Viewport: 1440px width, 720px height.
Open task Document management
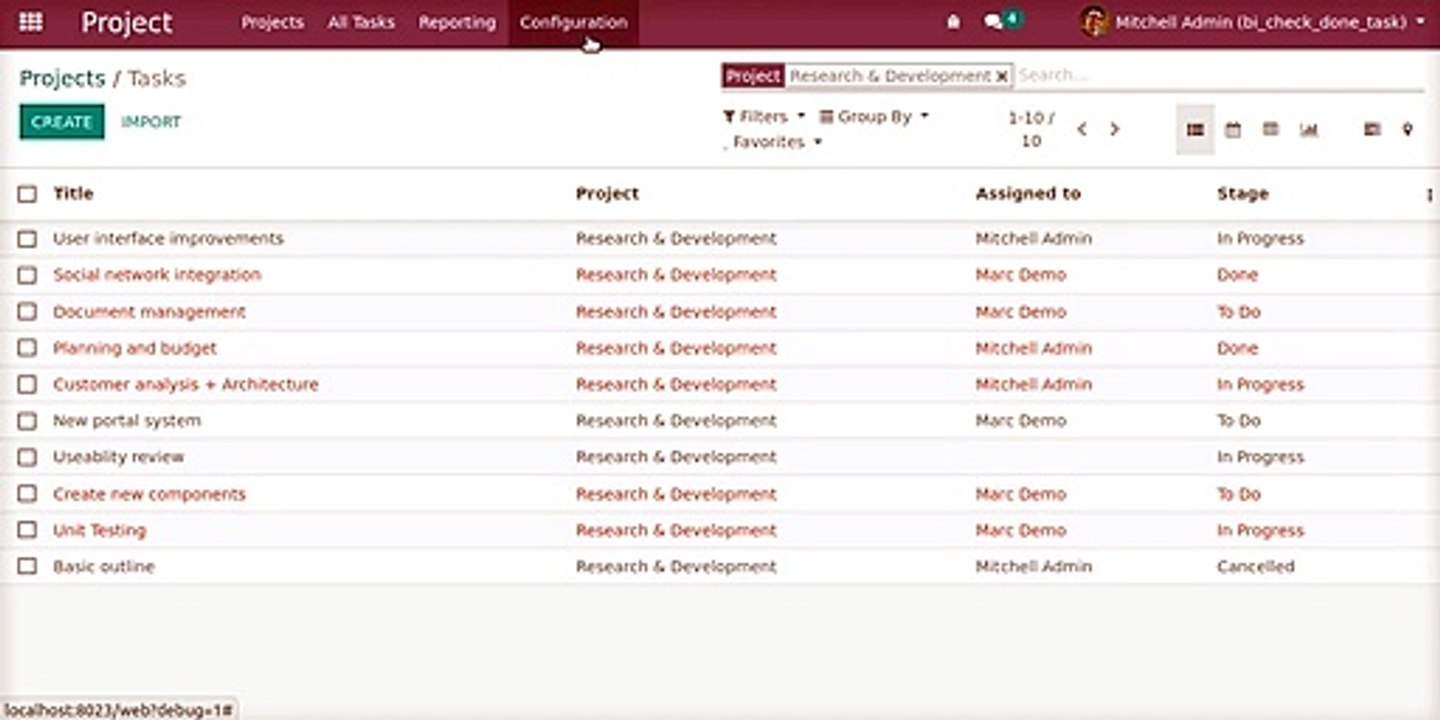(x=149, y=312)
